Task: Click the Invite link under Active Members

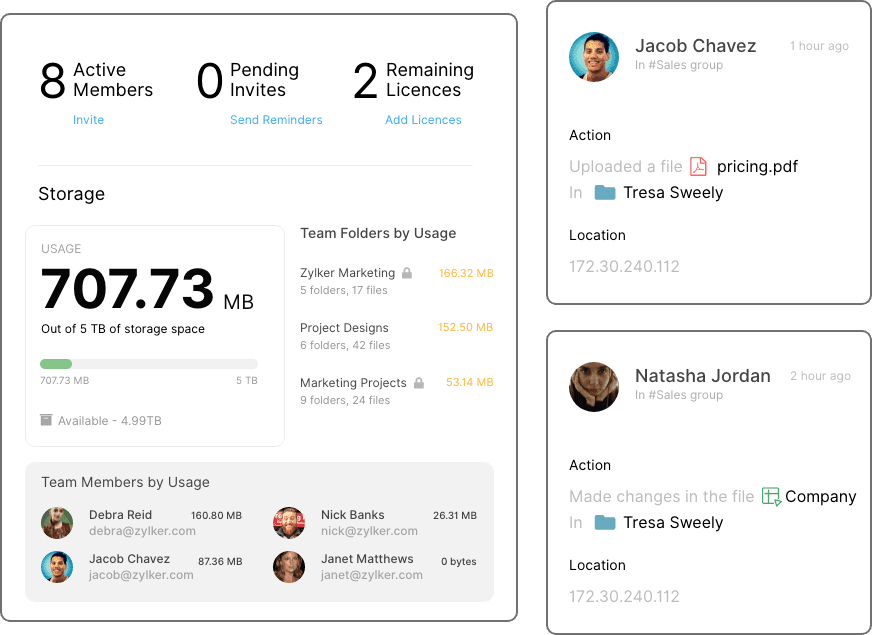Action: [88, 120]
